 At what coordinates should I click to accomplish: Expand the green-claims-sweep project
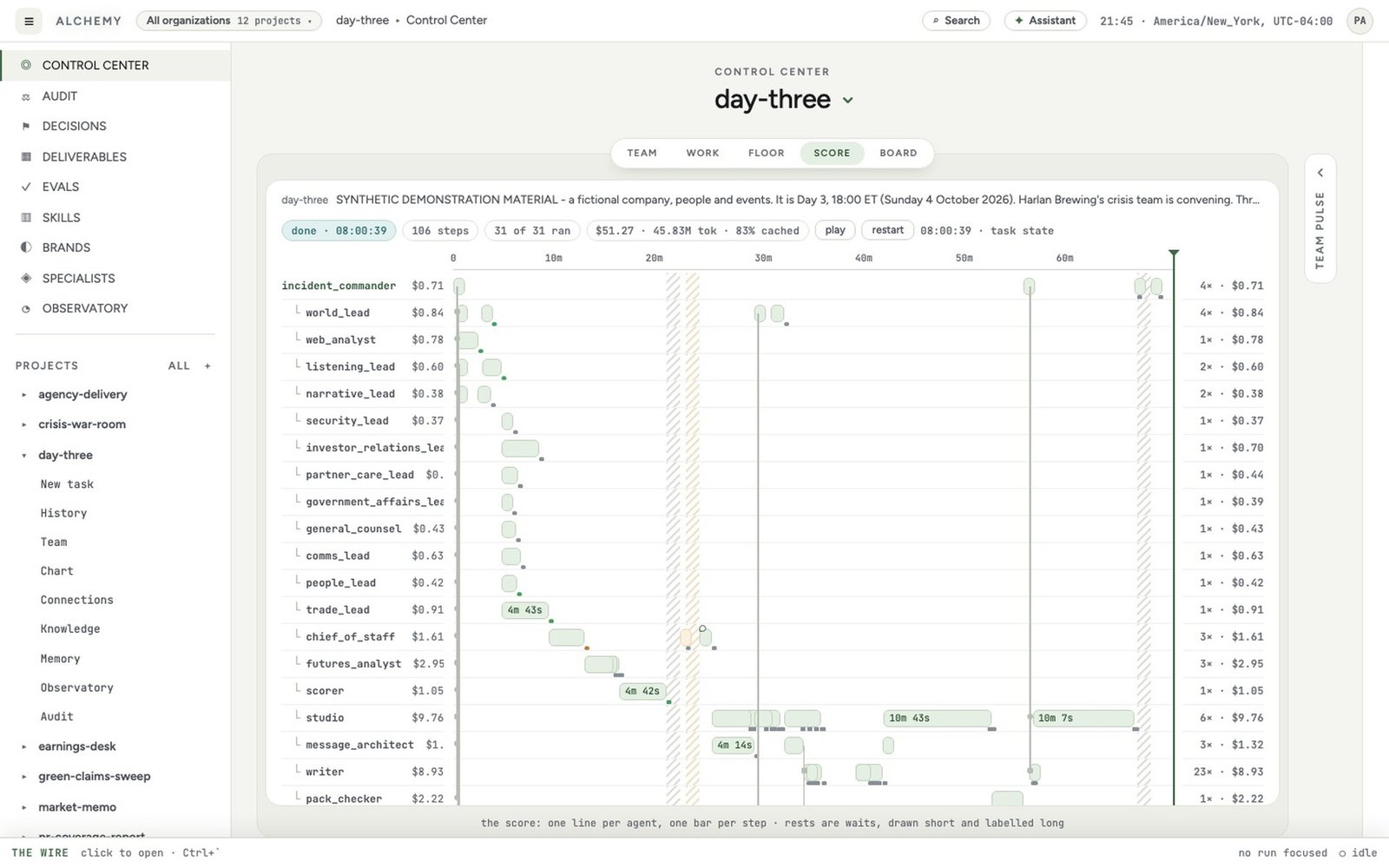pos(23,778)
